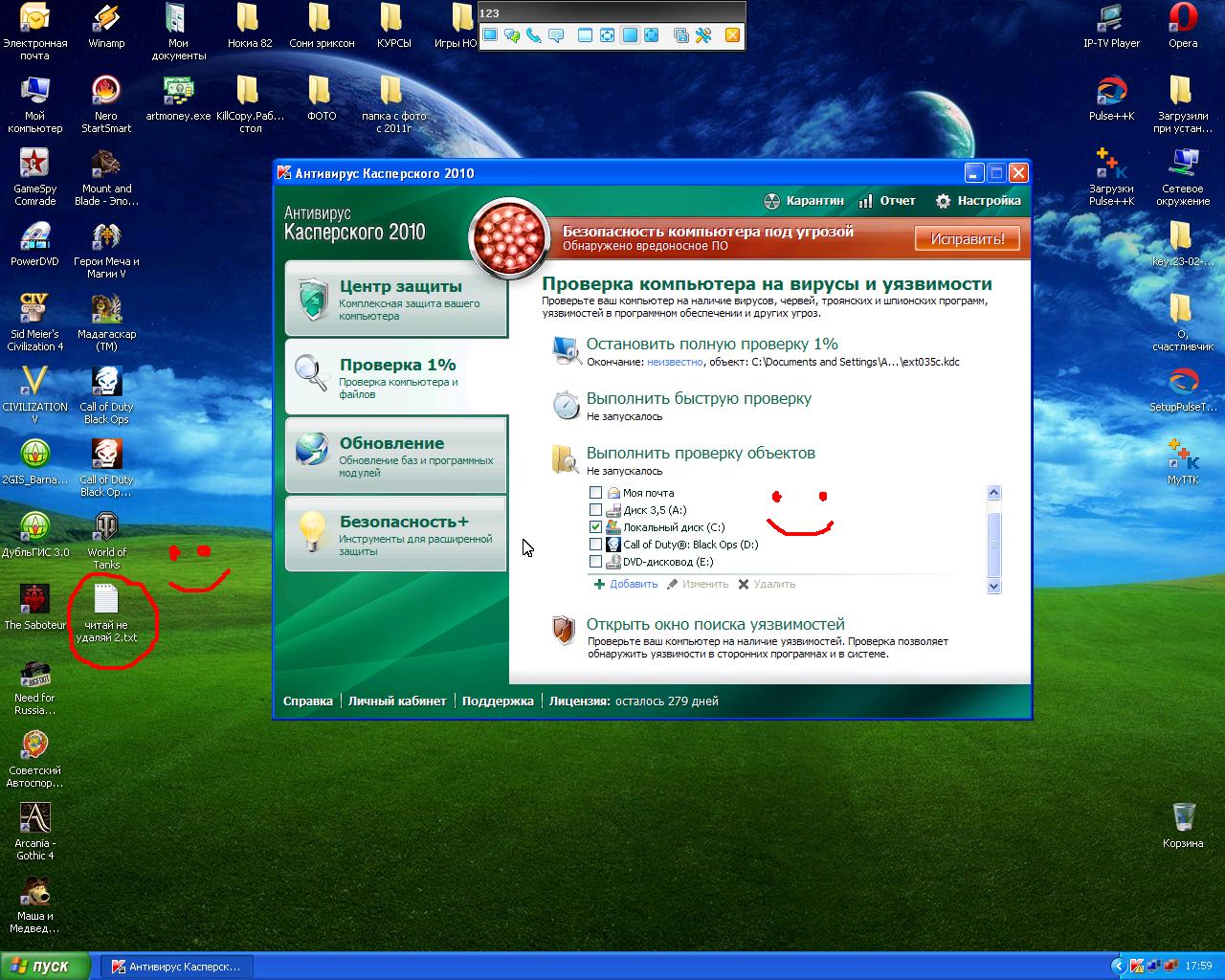Toggle the DVD-дисковод (E:) checkbox

pyautogui.click(x=596, y=562)
